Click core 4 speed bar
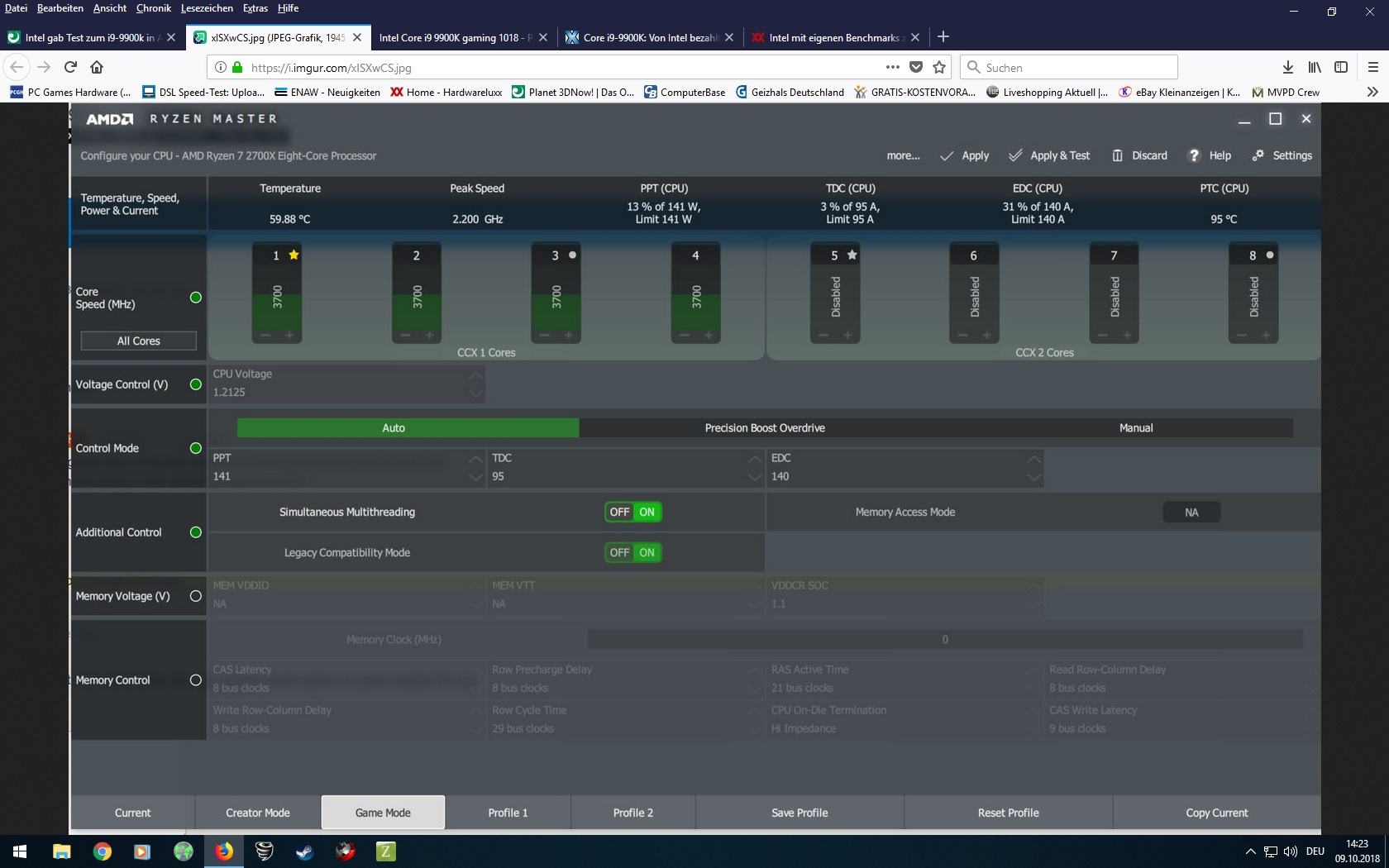This screenshot has height=868, width=1389. 695,297
